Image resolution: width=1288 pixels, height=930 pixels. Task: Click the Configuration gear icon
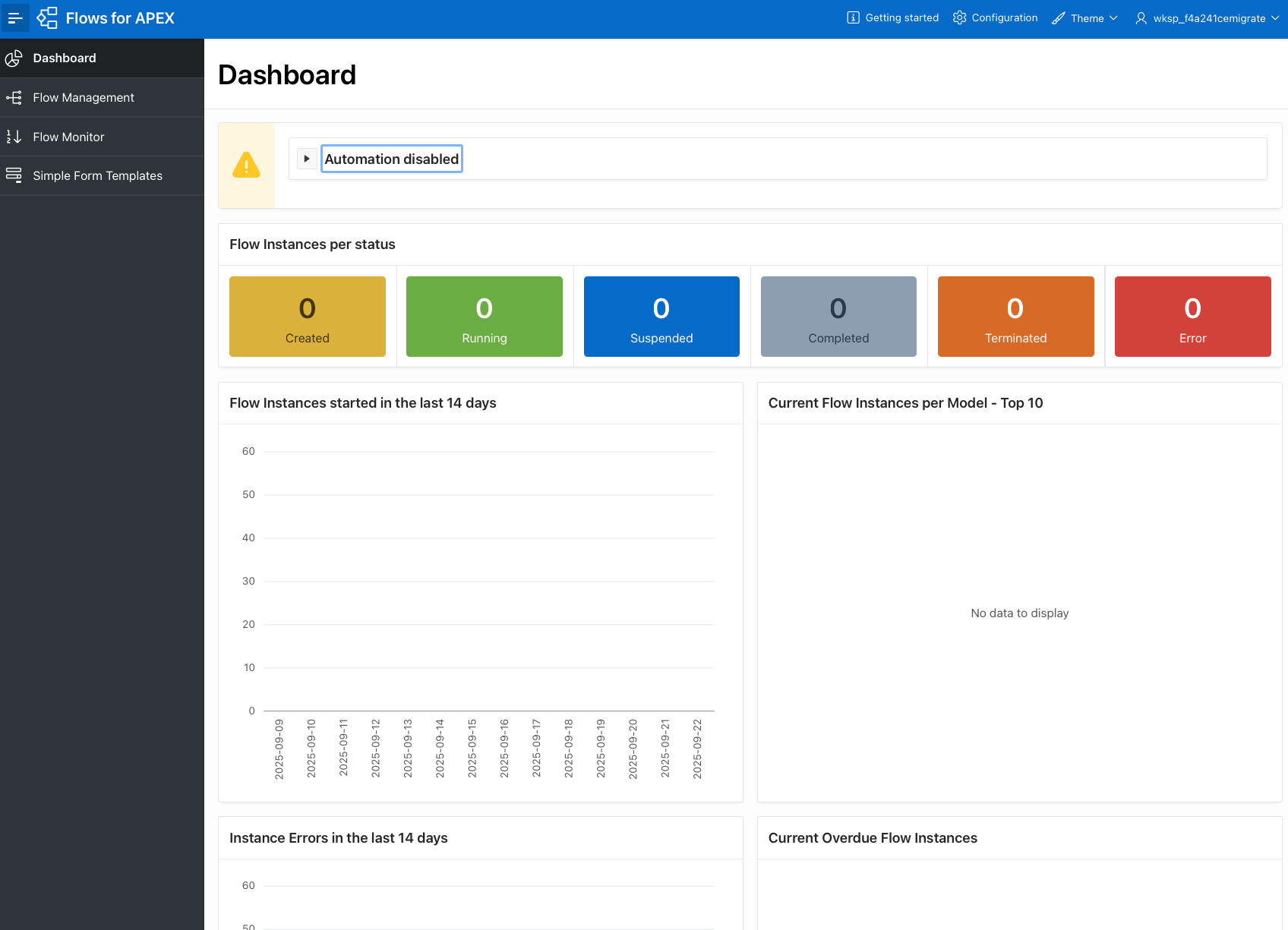959,17
